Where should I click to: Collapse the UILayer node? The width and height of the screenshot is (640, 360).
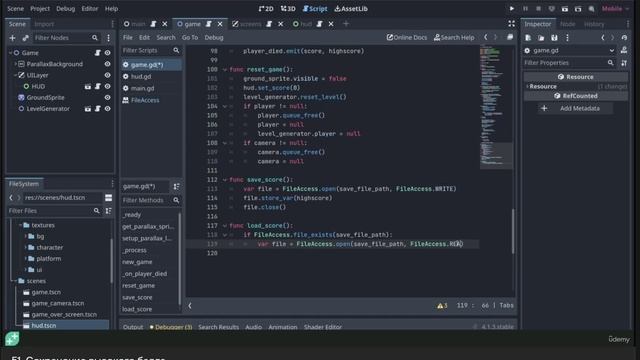point(16,76)
